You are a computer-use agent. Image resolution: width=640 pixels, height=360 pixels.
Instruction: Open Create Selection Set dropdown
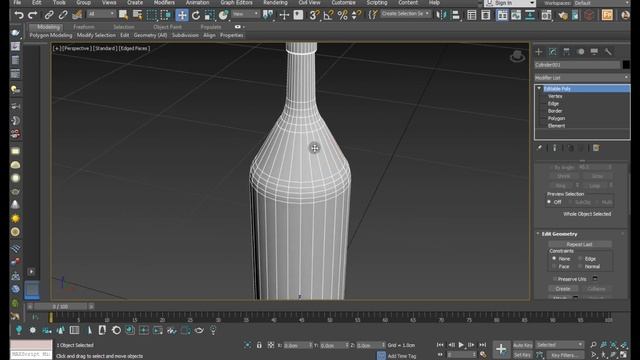click(405, 14)
